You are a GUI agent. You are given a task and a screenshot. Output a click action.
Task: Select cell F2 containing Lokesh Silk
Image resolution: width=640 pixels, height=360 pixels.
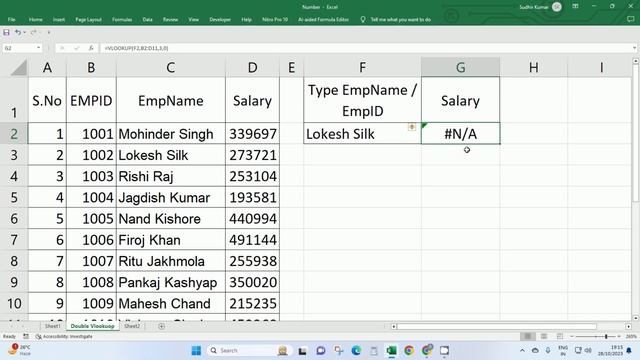click(x=362, y=133)
